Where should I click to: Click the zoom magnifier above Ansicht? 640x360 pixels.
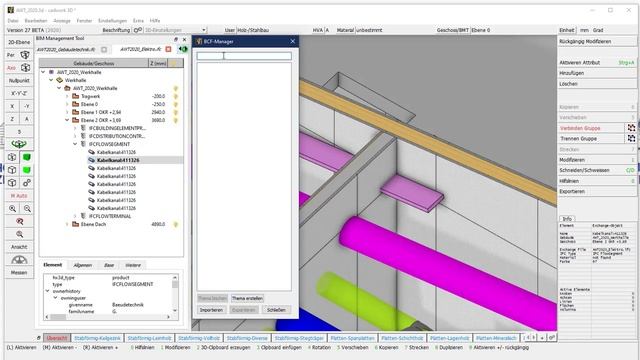click(19, 234)
